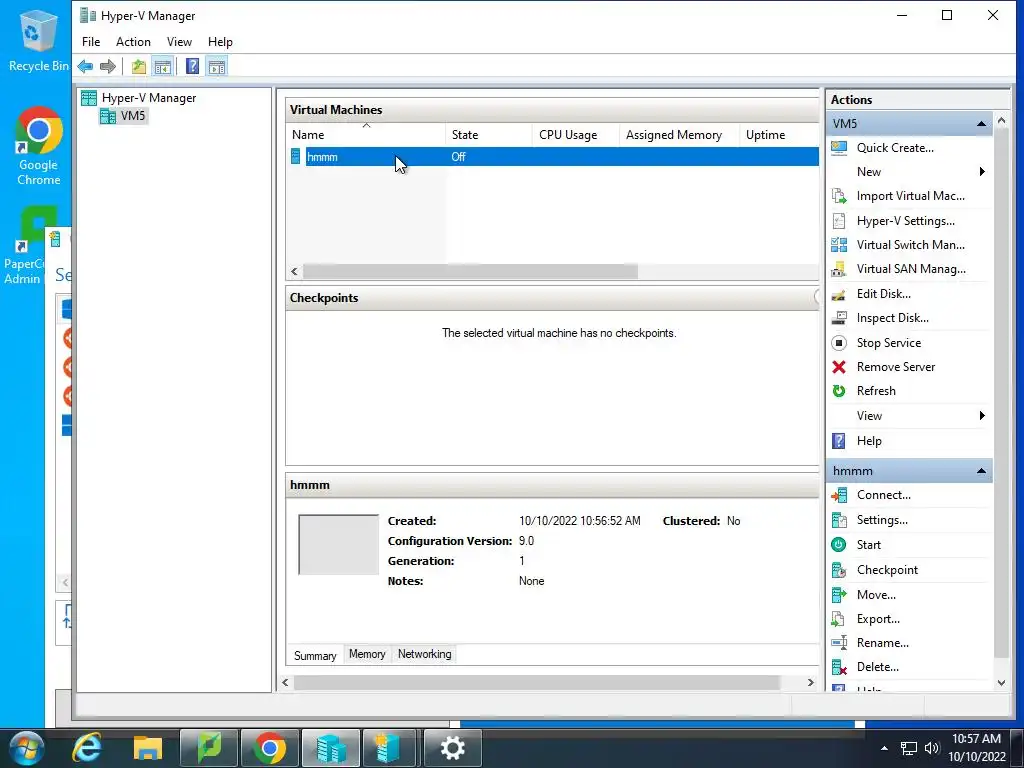Image resolution: width=1024 pixels, height=768 pixels.
Task: Select Hyper-V Manager root in tree
Action: click(148, 98)
